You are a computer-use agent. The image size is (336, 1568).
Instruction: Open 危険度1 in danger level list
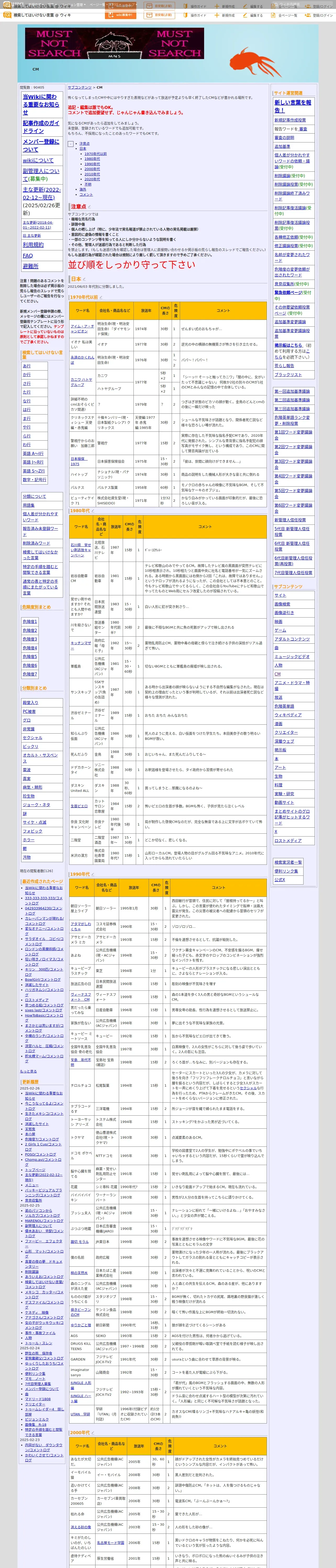pos(30,622)
